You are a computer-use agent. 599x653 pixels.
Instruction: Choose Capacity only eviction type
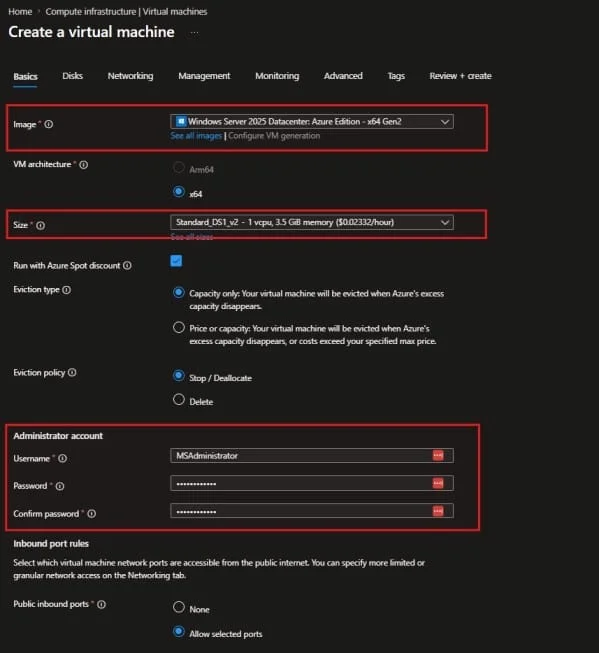179,292
